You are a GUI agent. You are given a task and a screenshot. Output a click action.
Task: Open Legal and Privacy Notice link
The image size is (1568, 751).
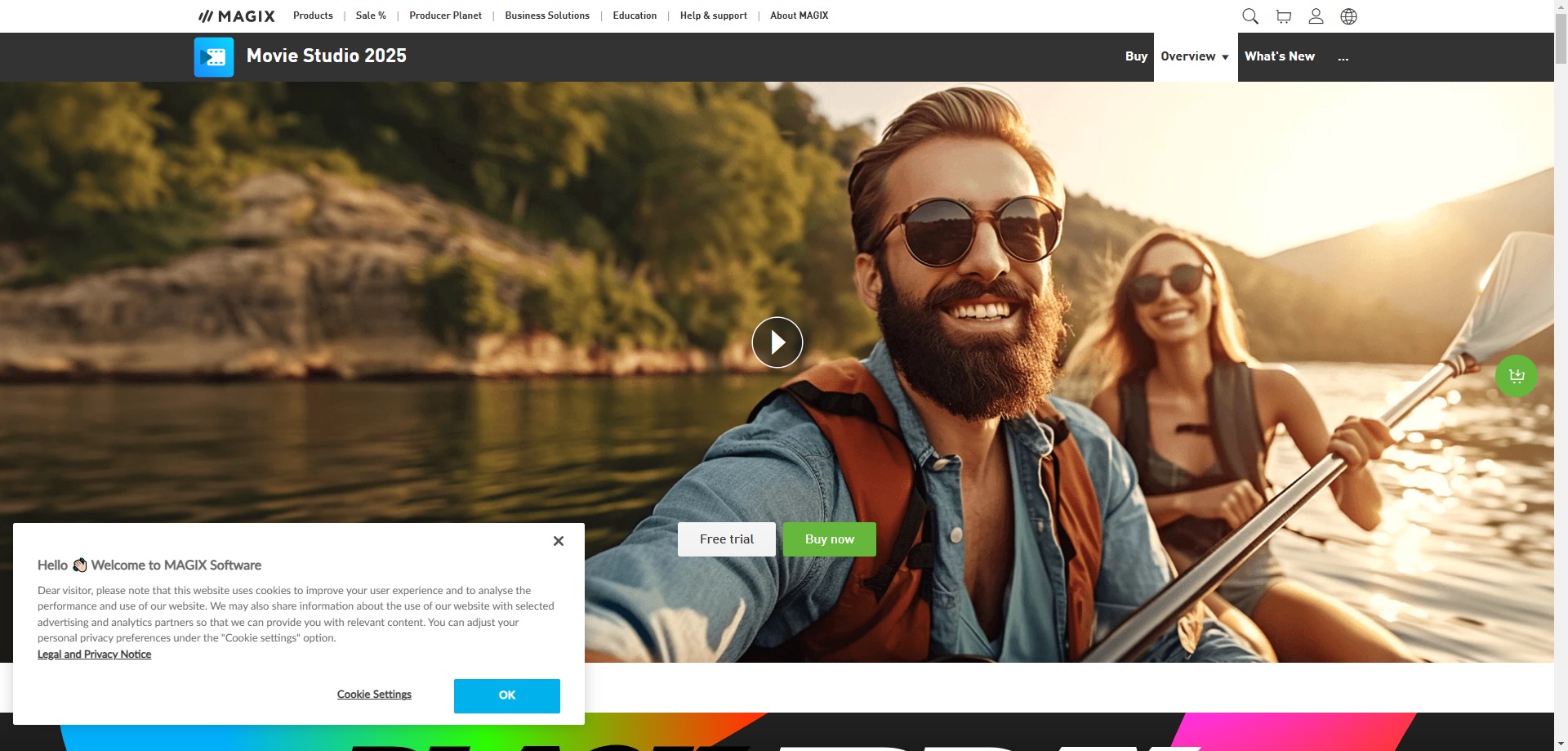click(94, 655)
